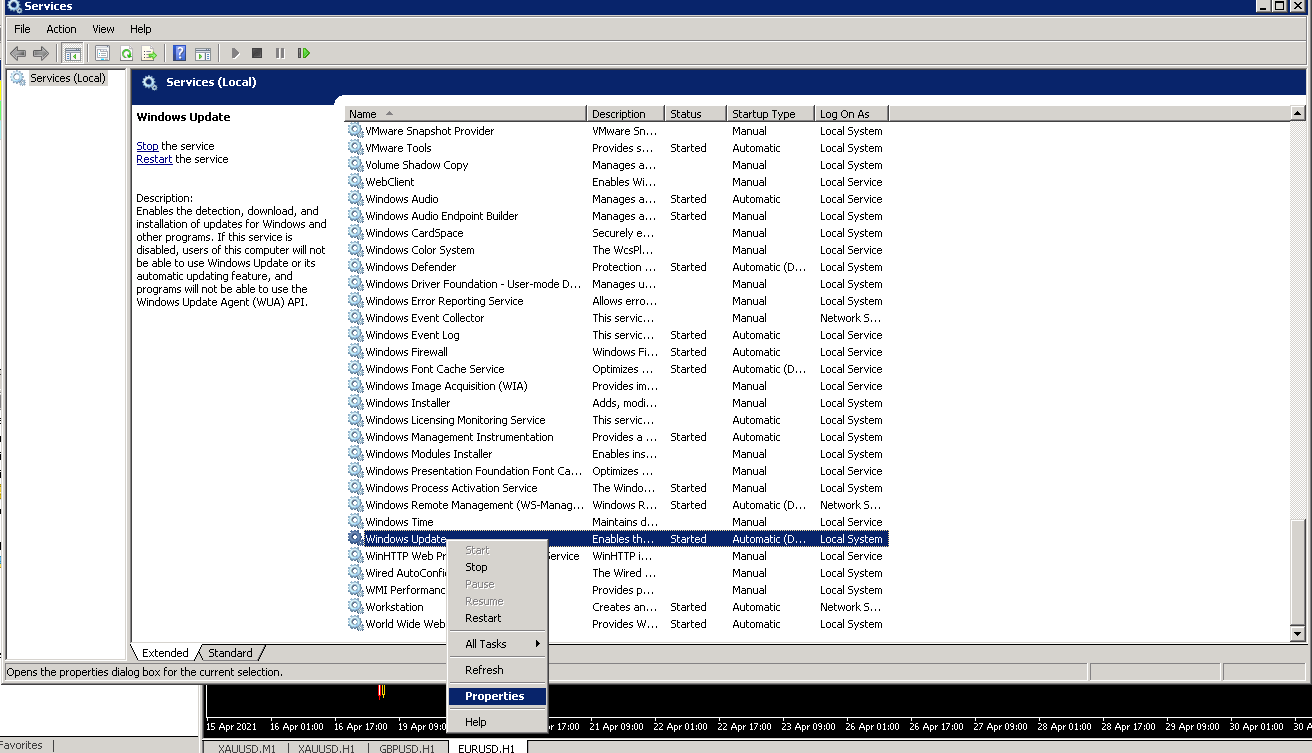Click the services list scrollbar up arrow
1312x753 pixels.
pos(1298,113)
